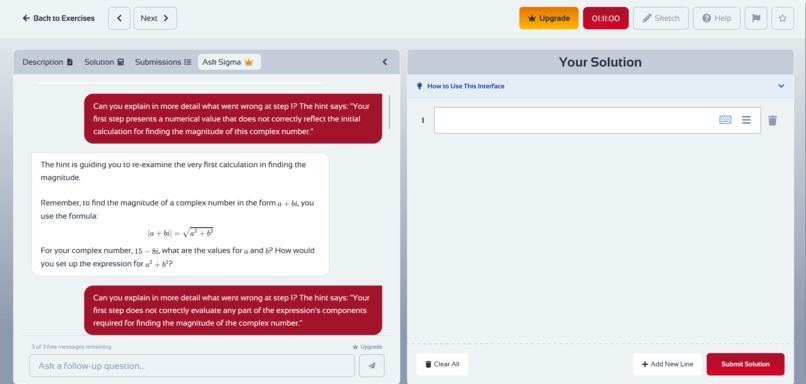Click the magnitude formula |a+bi| expression
Viewport: 806px width, 384px height.
click(x=180, y=233)
